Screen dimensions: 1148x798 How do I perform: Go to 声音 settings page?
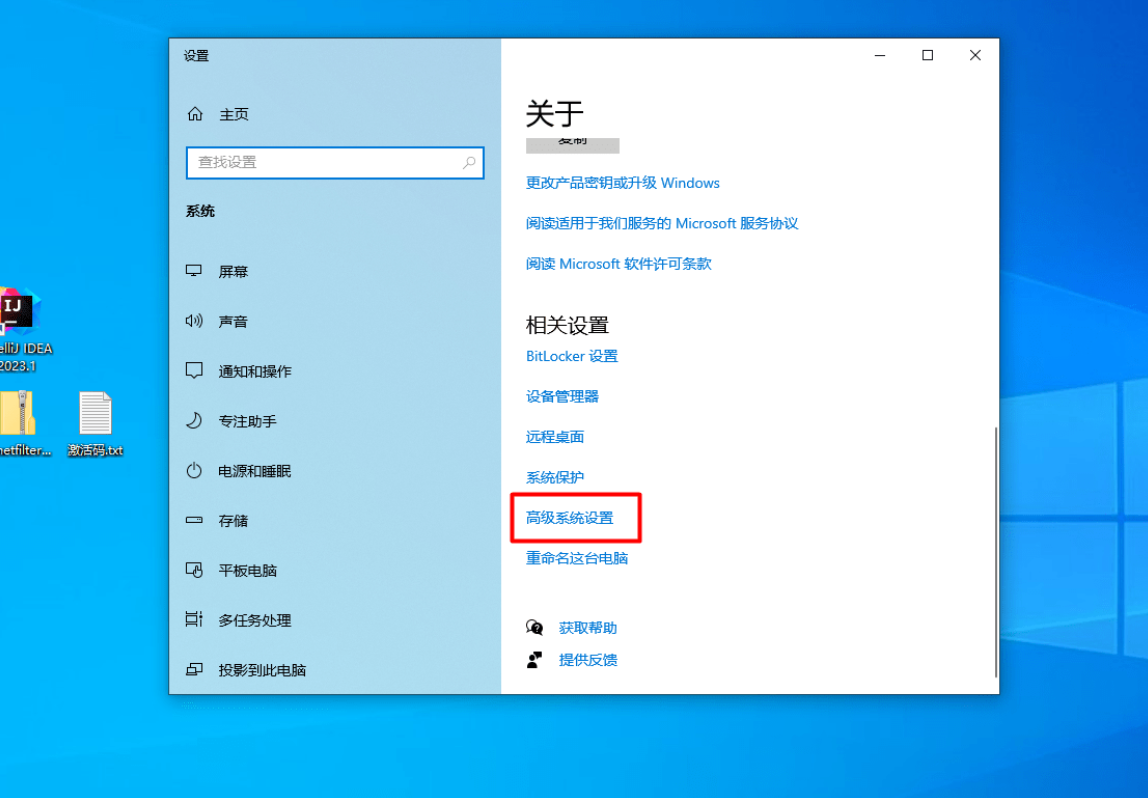(335, 321)
